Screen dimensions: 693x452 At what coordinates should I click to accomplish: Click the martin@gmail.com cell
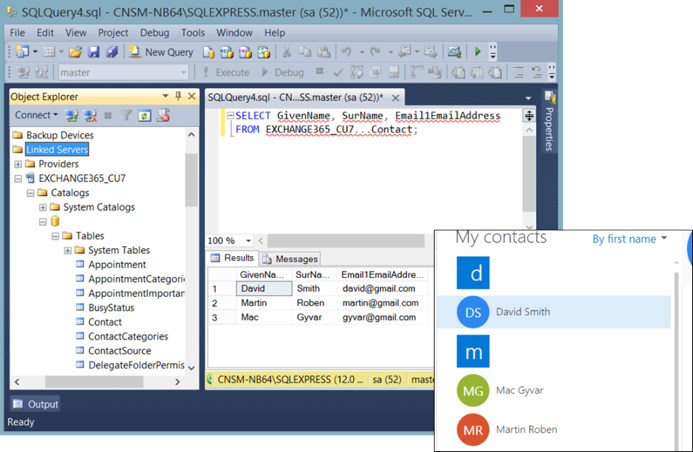pos(383,303)
